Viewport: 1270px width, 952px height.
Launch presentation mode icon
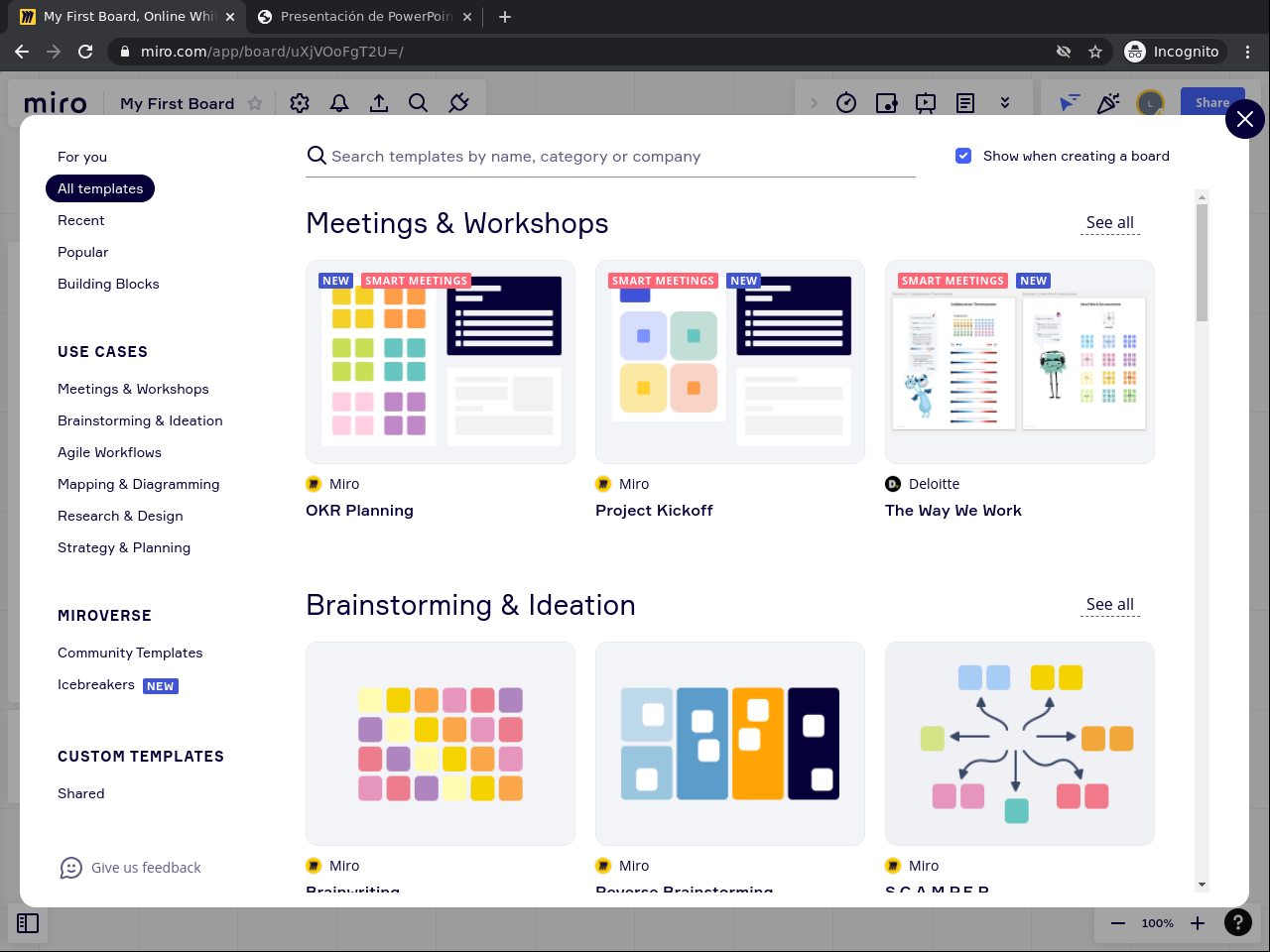926,103
